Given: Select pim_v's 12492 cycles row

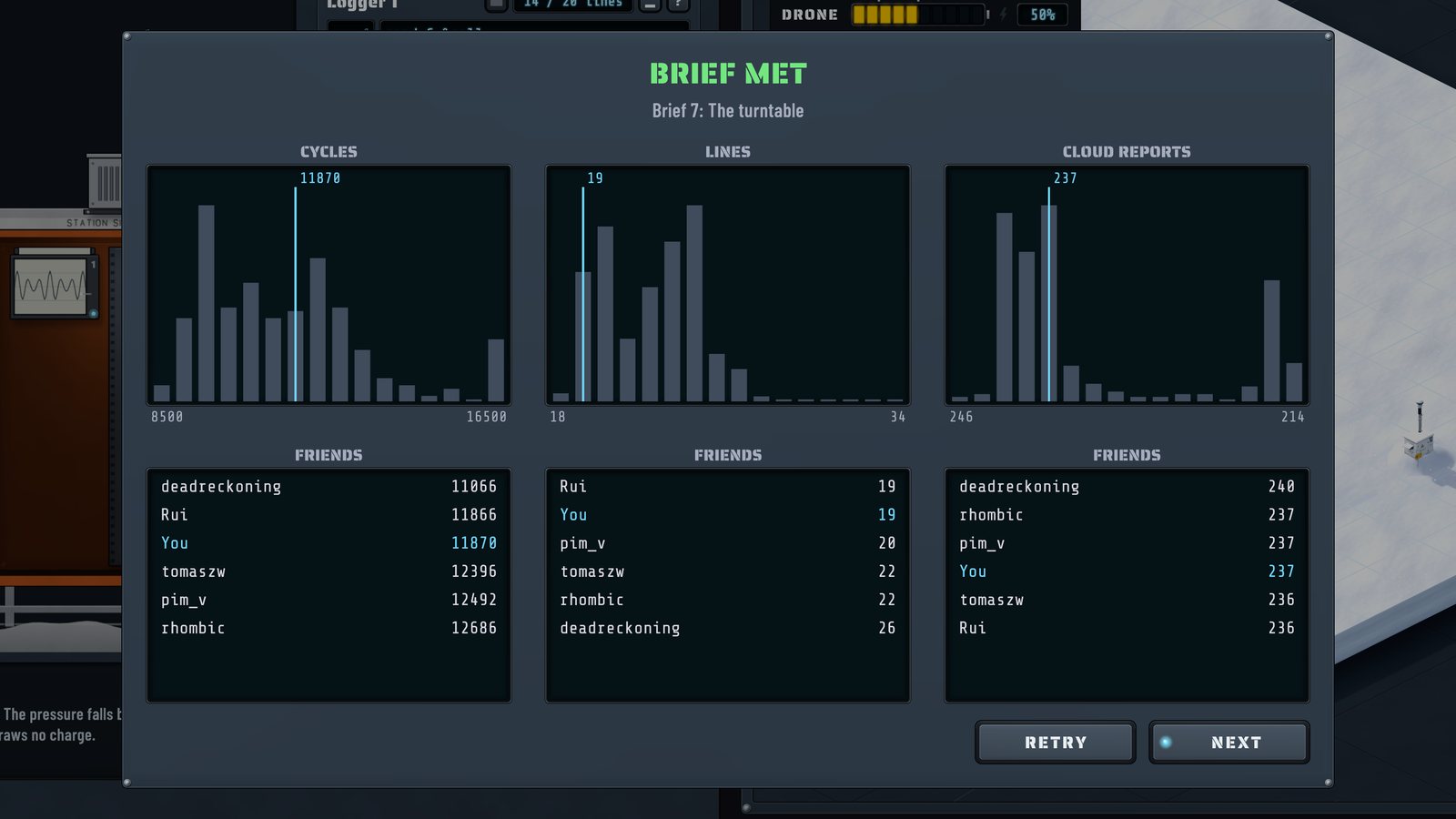Looking at the screenshot, I should point(329,600).
